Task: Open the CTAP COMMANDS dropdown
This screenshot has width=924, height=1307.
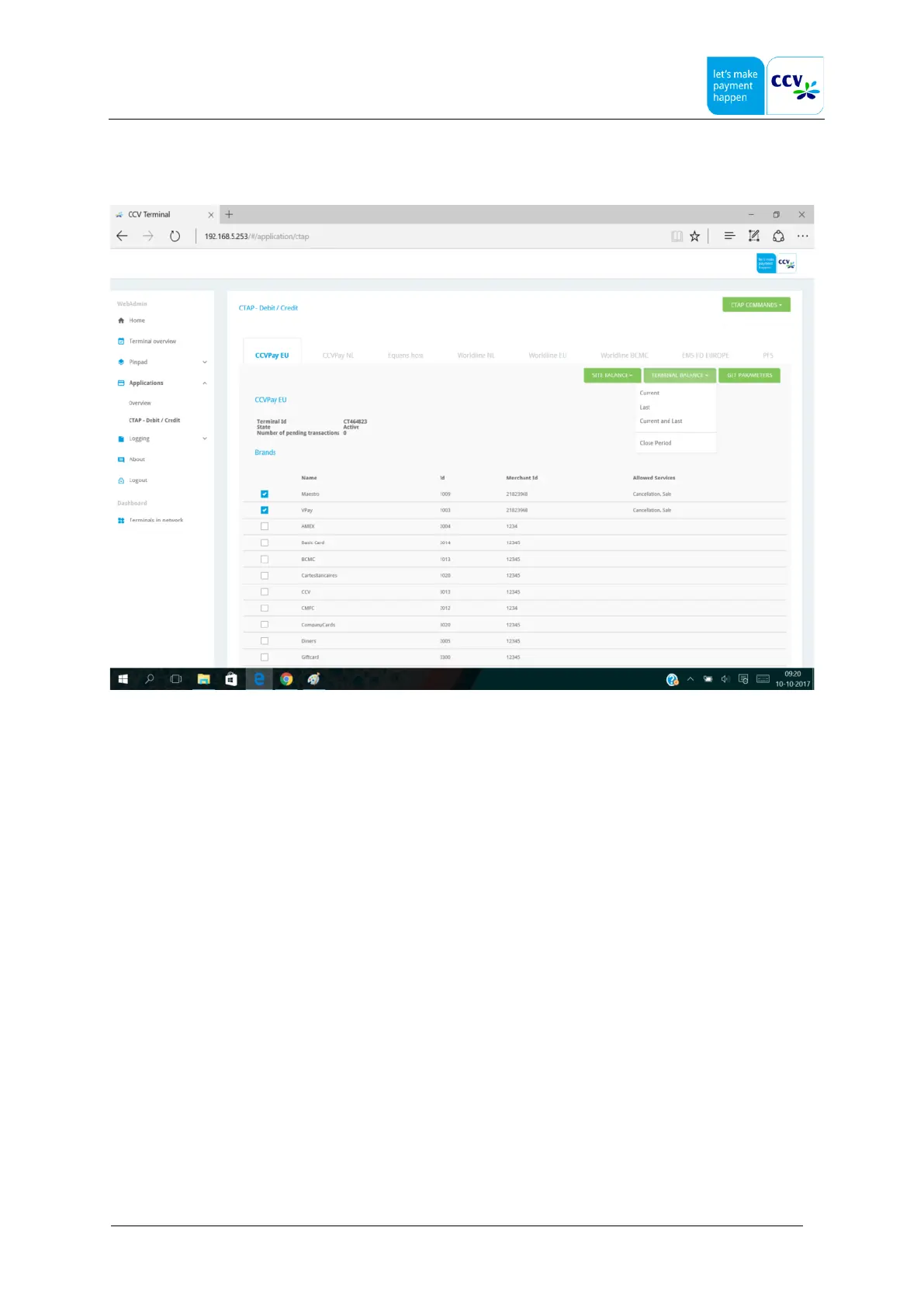Action: point(756,305)
